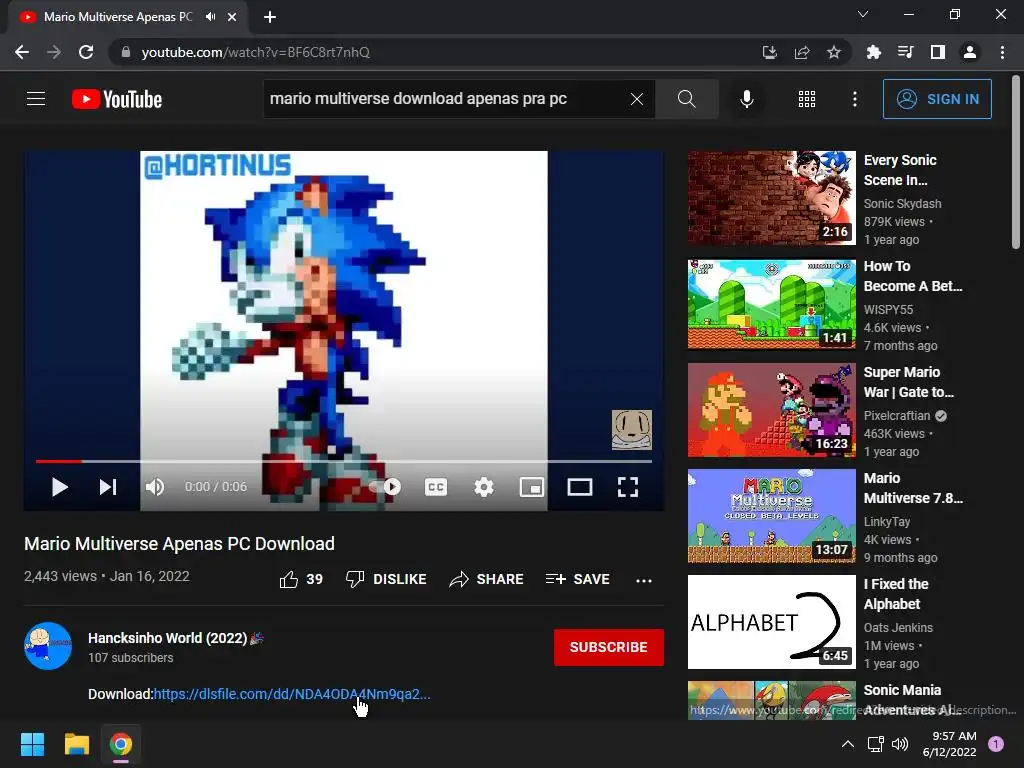Subscribe to the channel
This screenshot has height=768, width=1024.
click(x=609, y=647)
